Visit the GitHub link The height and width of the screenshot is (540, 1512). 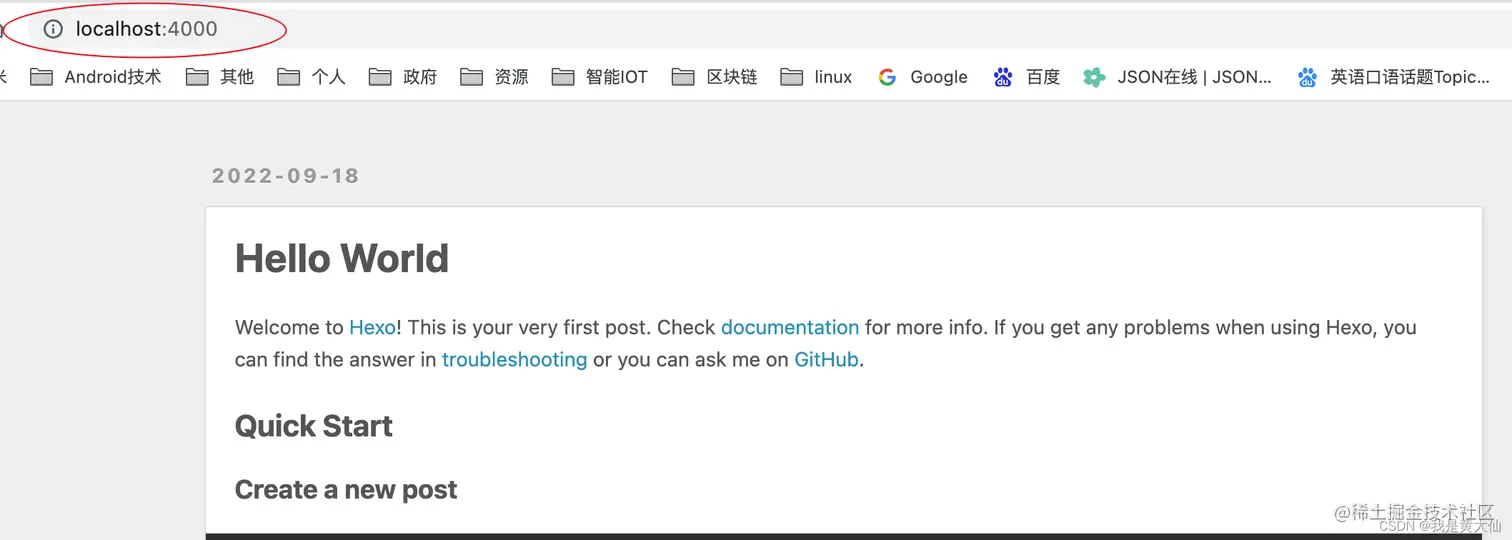pos(827,359)
